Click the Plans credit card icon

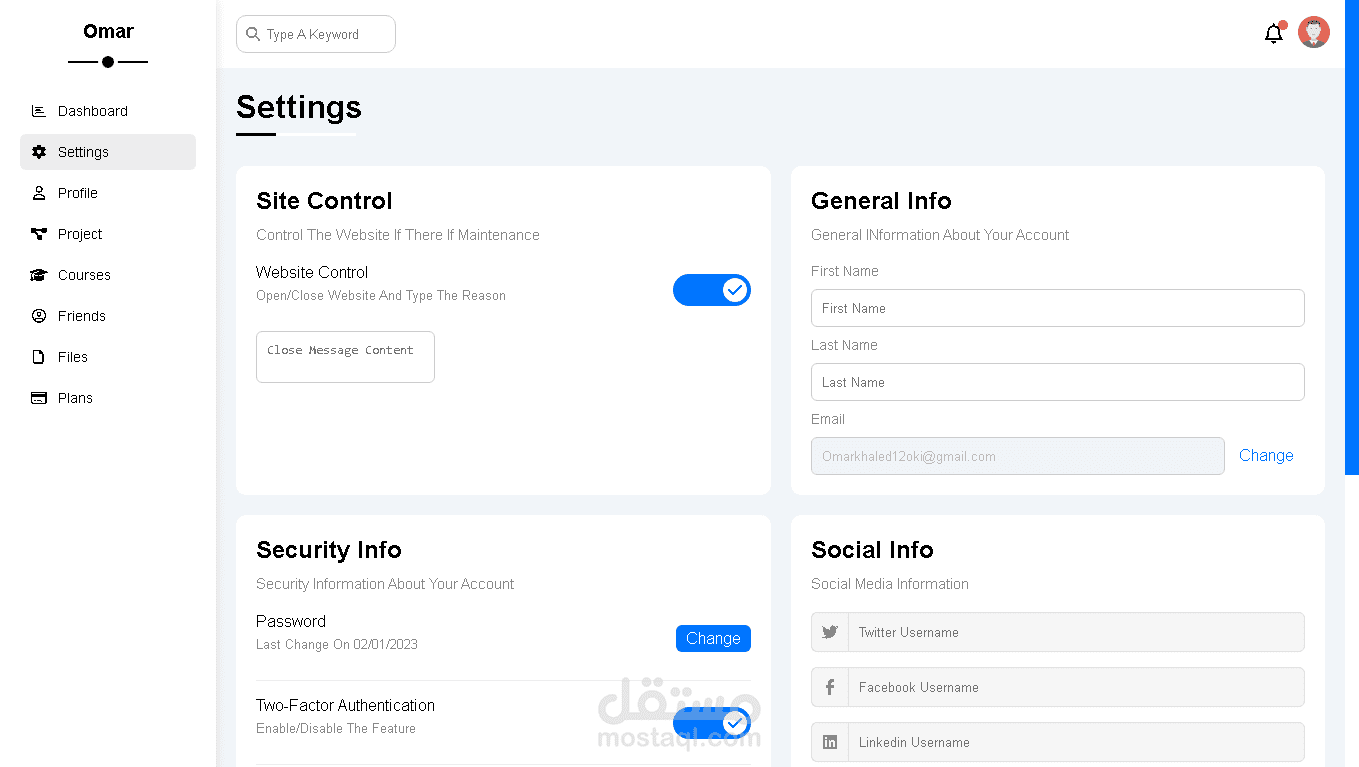click(x=39, y=398)
